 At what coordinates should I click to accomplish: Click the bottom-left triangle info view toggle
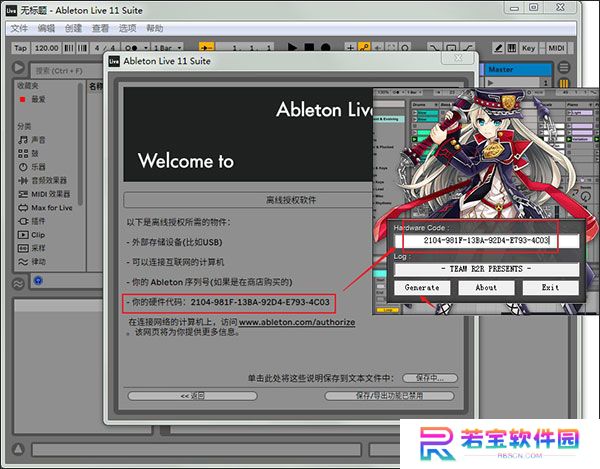pyautogui.click(x=18, y=449)
